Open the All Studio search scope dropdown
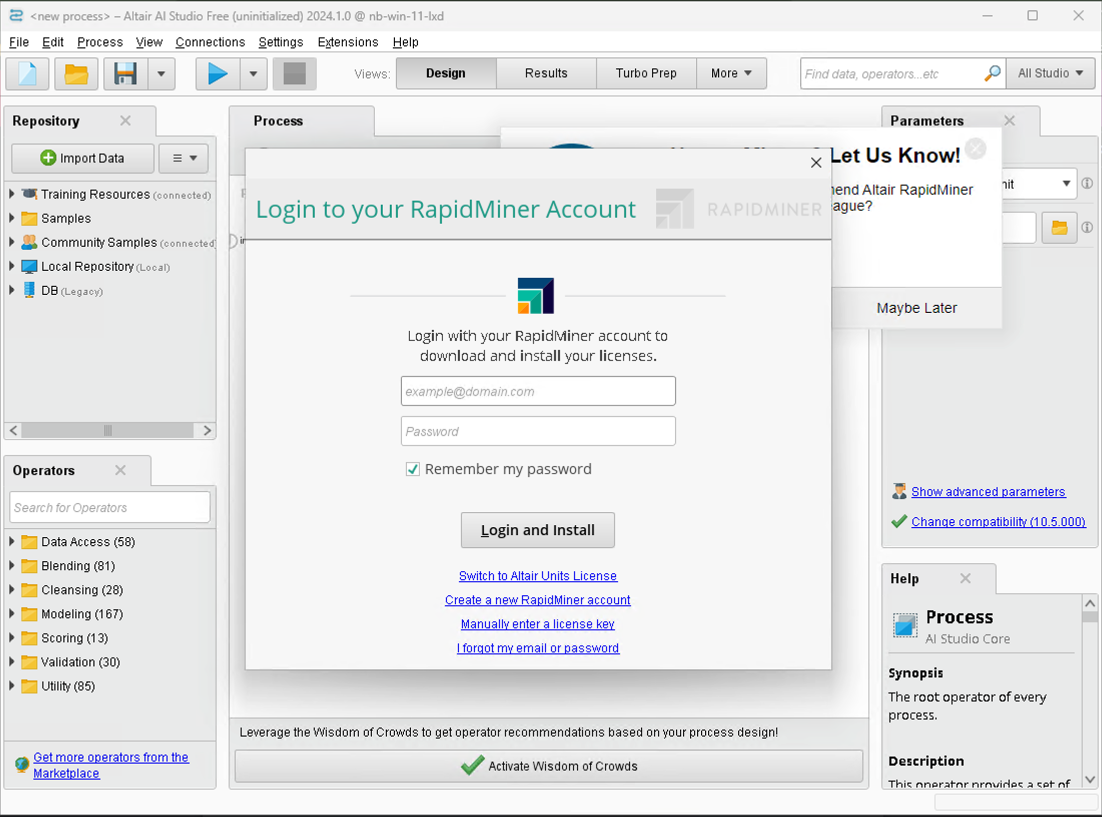This screenshot has height=817, width=1102. point(1050,74)
